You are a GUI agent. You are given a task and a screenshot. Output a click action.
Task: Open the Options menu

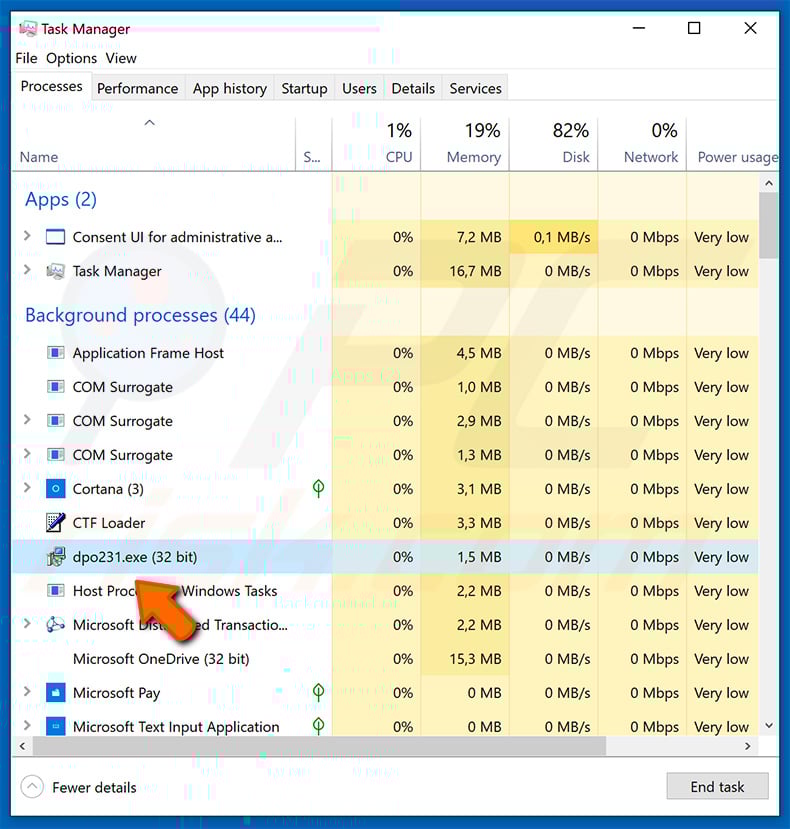(x=71, y=58)
